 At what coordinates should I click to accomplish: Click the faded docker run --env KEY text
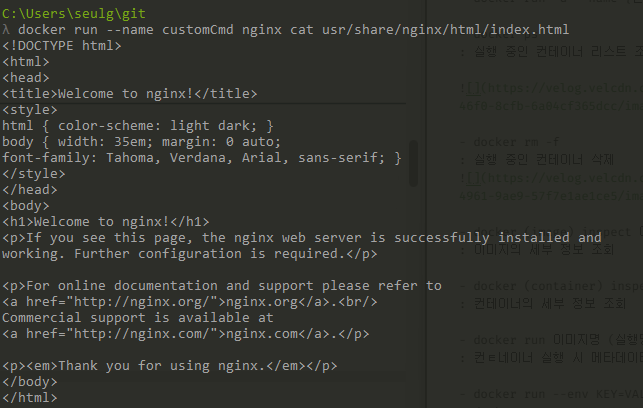coord(558,394)
